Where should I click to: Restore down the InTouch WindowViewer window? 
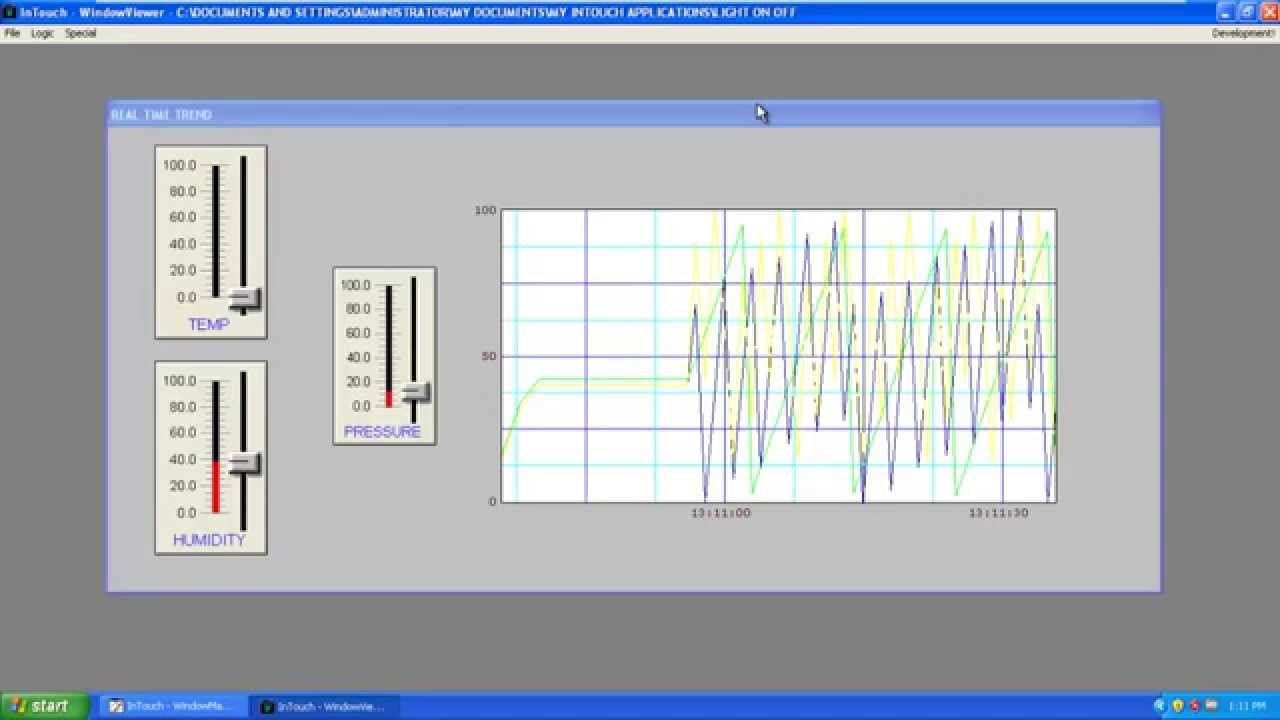(1248, 12)
